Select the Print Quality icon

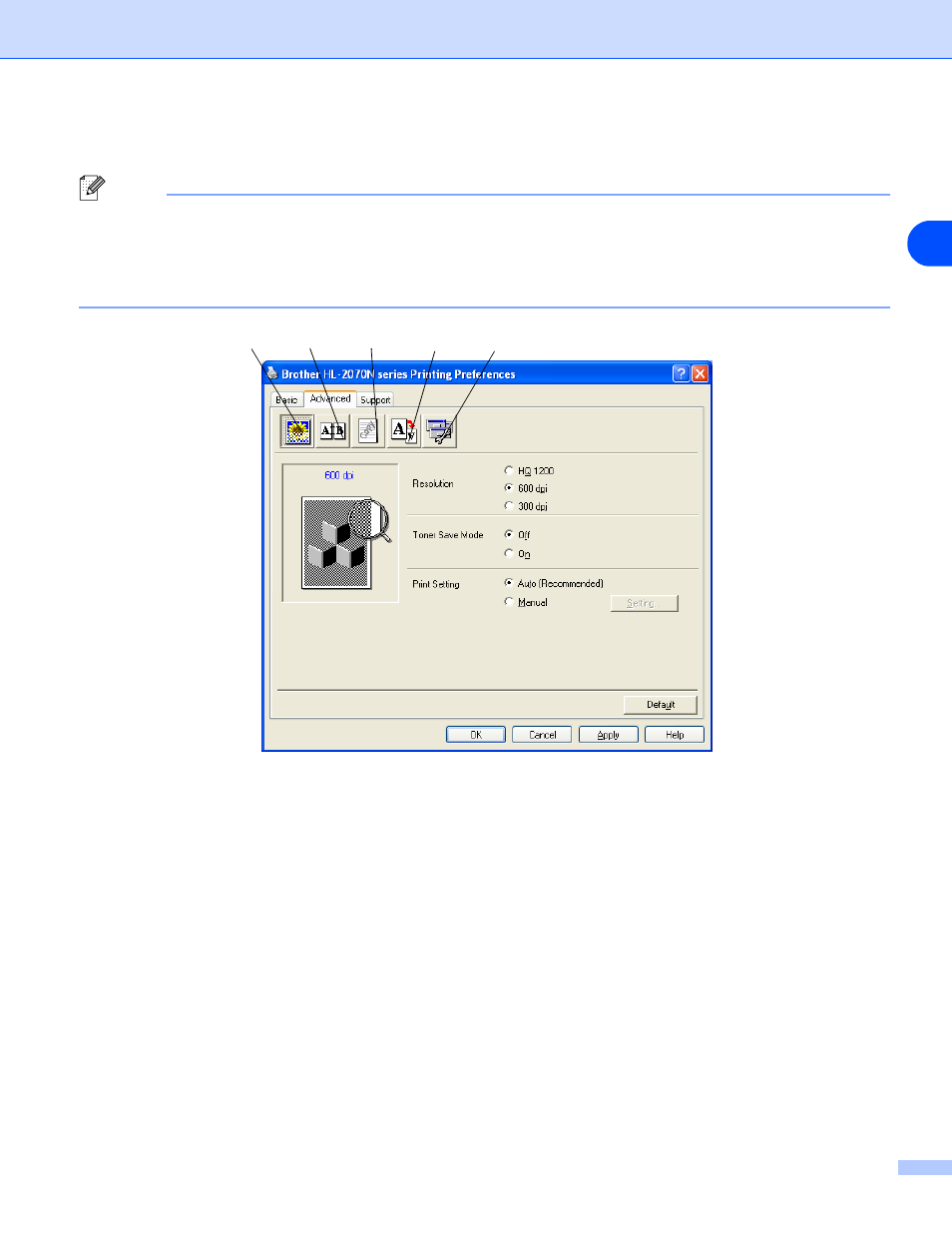coord(297,431)
